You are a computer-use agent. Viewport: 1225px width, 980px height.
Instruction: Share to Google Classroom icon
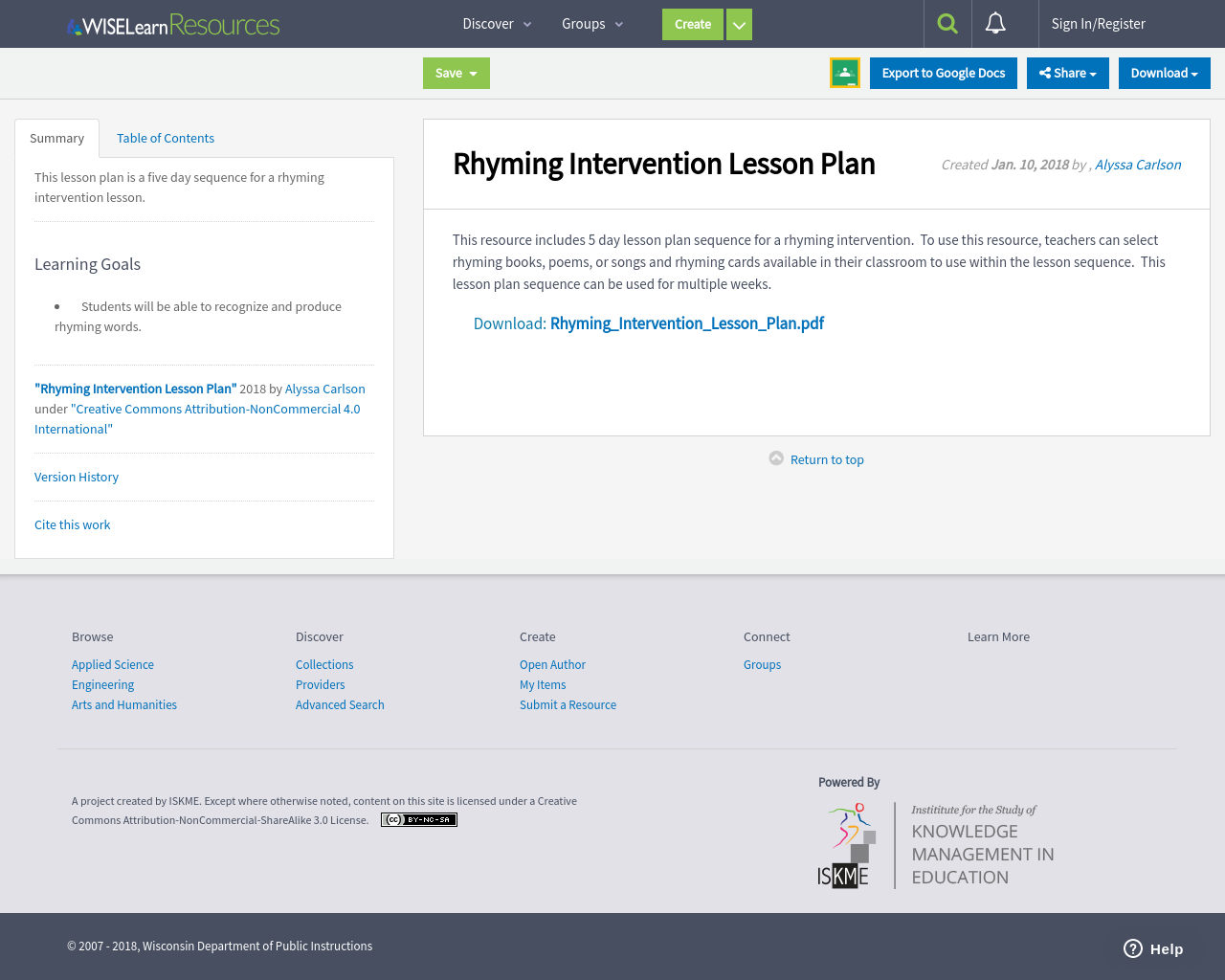pyautogui.click(x=844, y=71)
